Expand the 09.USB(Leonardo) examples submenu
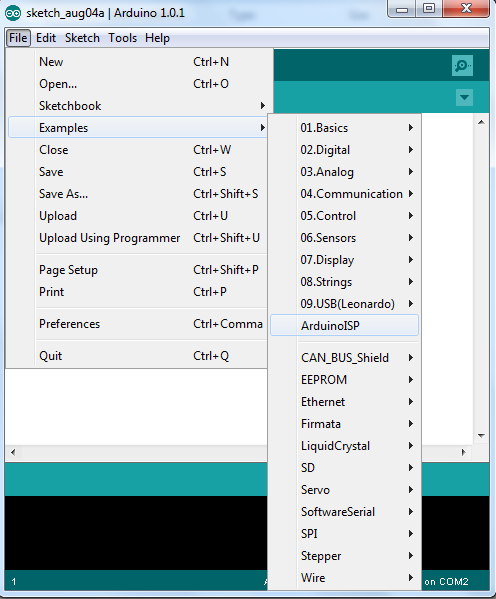This screenshot has width=496, height=599. 344,304
